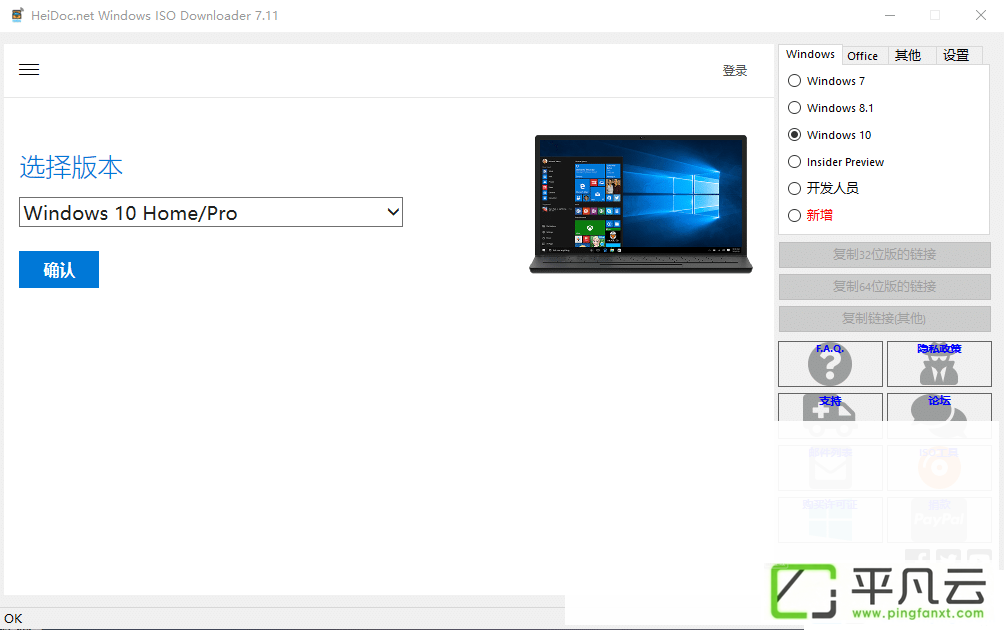This screenshot has width=1004, height=630.
Task: Open the hamburger menu icon
Action: pyautogui.click(x=29, y=70)
